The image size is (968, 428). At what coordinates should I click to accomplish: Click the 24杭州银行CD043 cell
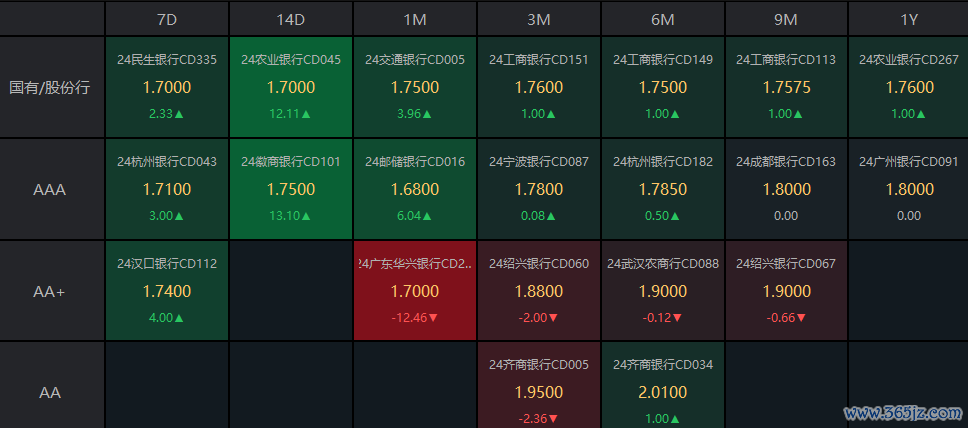[167, 189]
